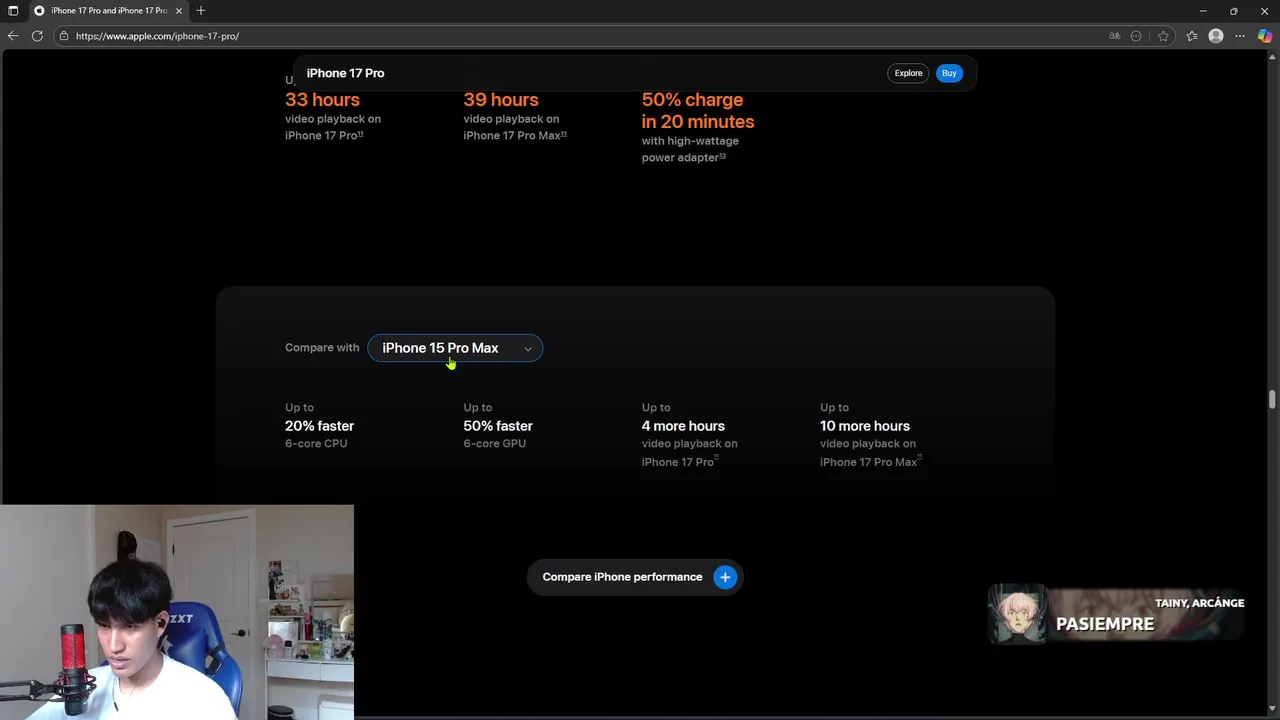Click the iPhone 17 Pro nav title

click(x=345, y=73)
